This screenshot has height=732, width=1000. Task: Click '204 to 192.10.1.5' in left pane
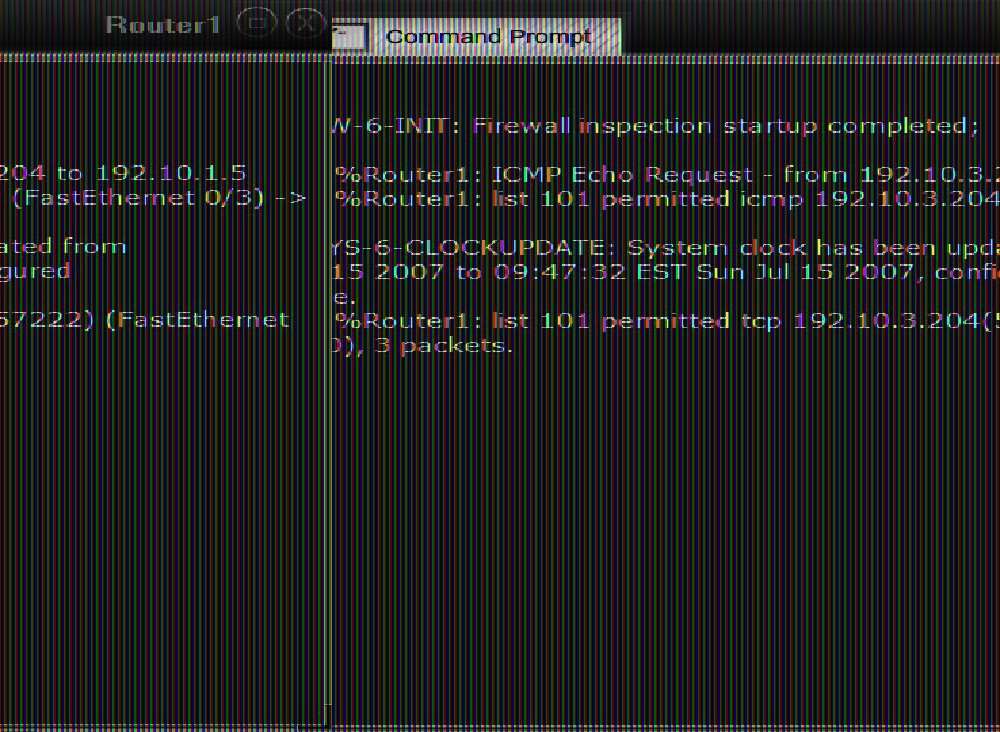pos(123,173)
